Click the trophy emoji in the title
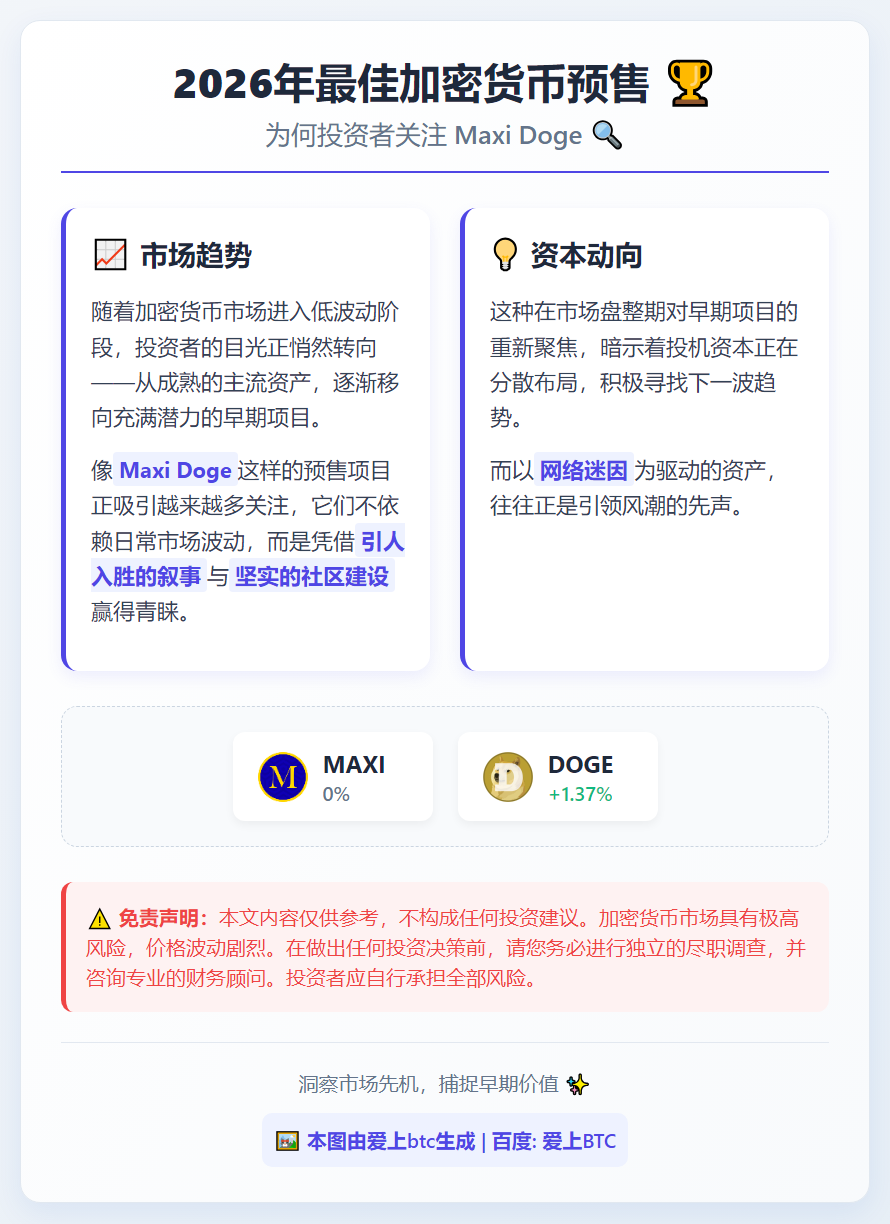Screen dimensions: 890x1224 point(690,84)
